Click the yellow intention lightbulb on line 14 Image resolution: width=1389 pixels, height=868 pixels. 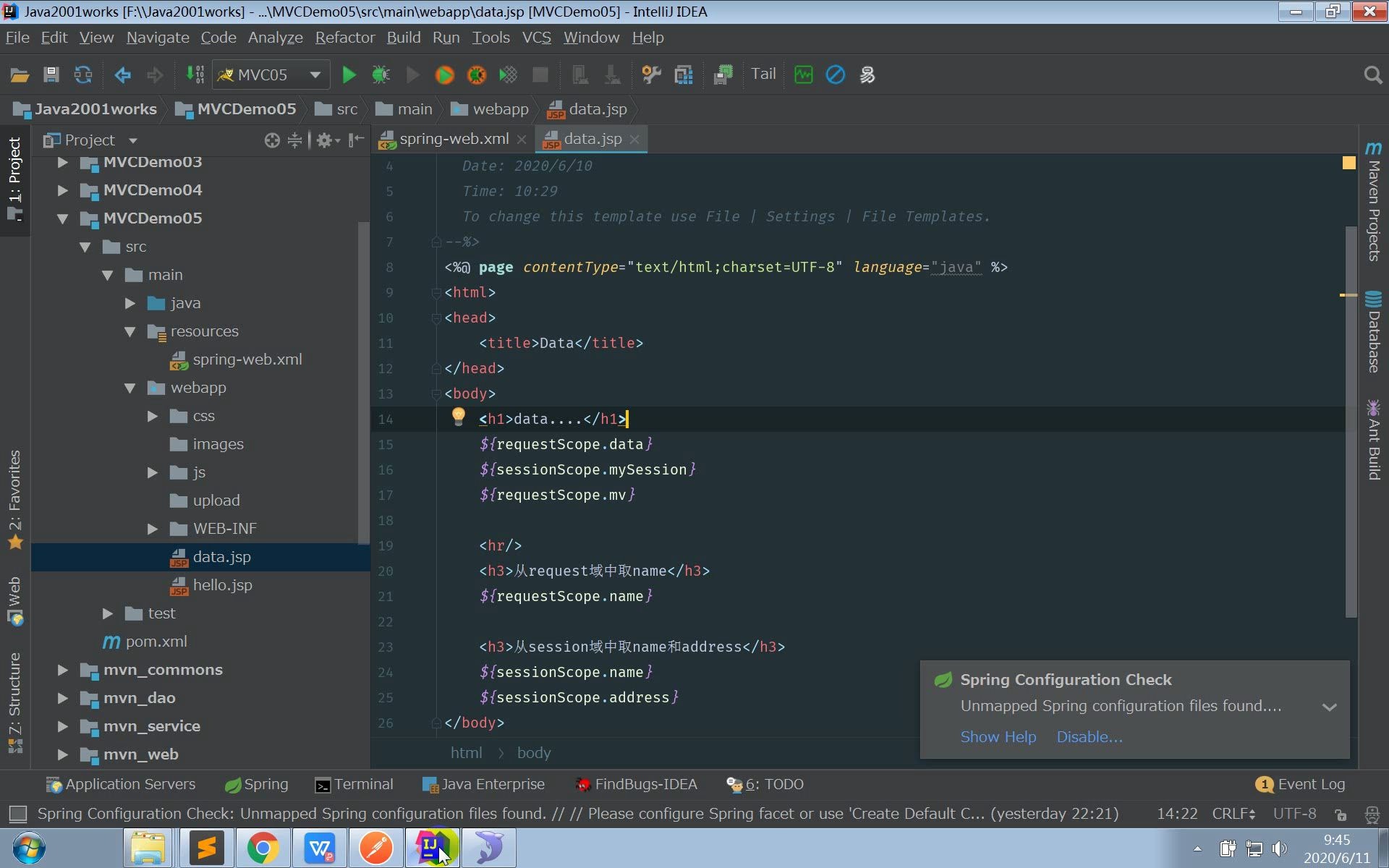[458, 416]
